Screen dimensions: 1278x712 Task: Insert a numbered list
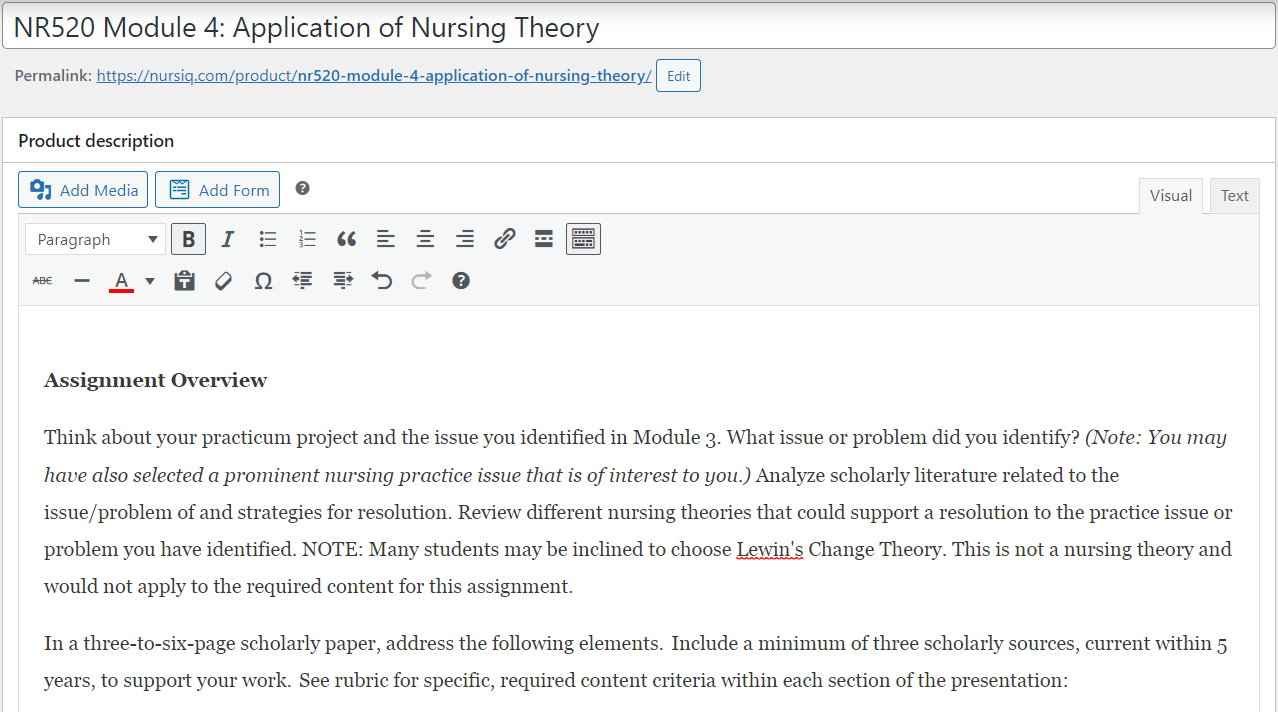coord(307,240)
